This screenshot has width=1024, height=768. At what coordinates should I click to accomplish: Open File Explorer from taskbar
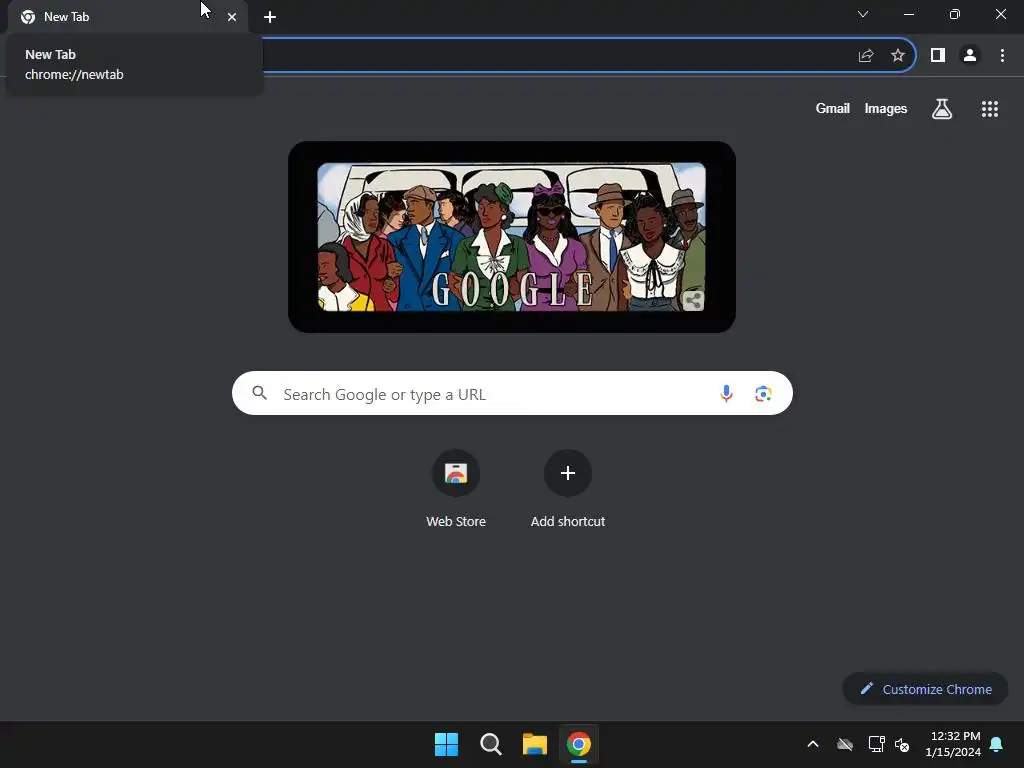535,744
